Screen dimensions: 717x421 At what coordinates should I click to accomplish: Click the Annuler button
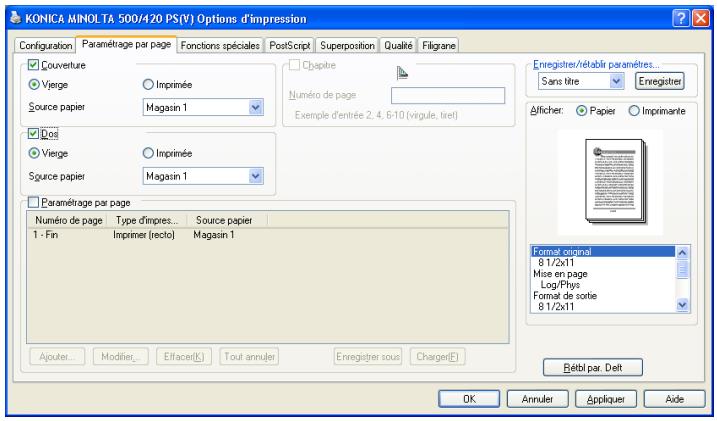pos(537,399)
